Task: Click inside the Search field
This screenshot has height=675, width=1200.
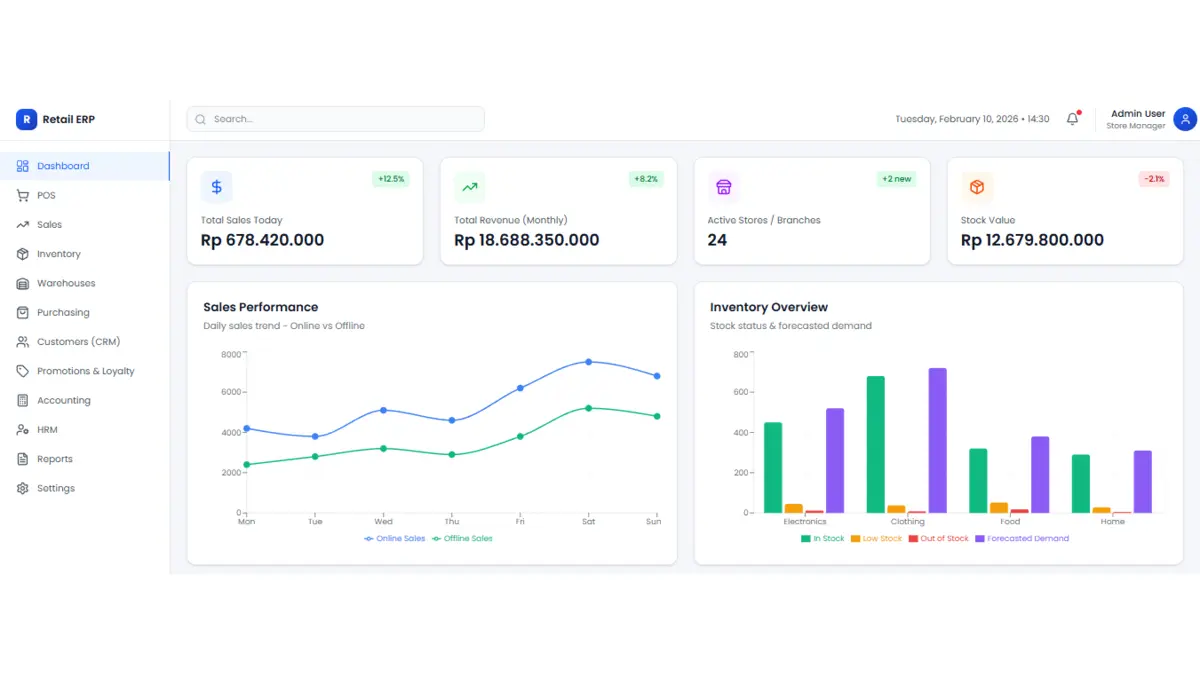Action: coord(335,119)
